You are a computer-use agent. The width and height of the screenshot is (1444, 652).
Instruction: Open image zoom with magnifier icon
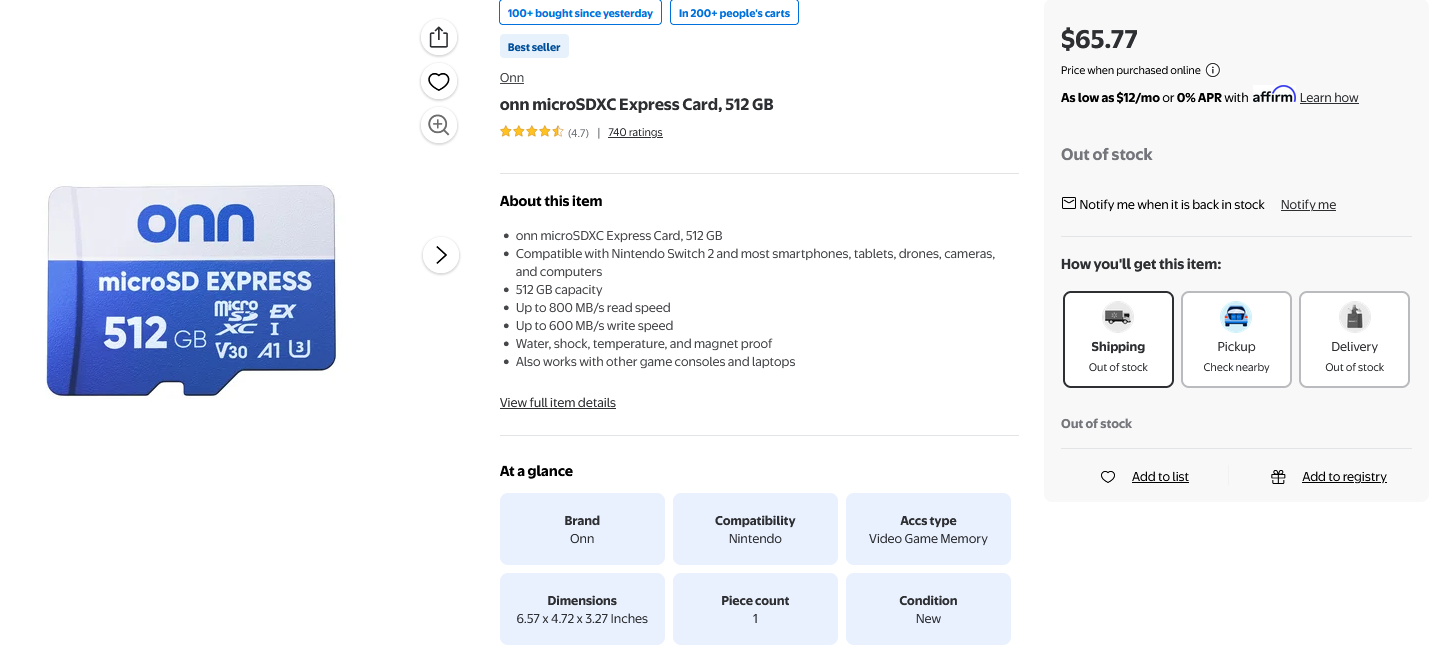click(439, 125)
